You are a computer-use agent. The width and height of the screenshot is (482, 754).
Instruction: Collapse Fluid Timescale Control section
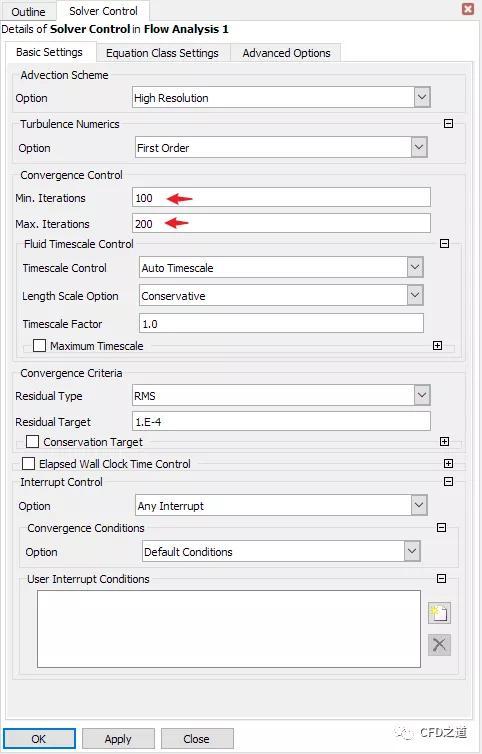444,244
